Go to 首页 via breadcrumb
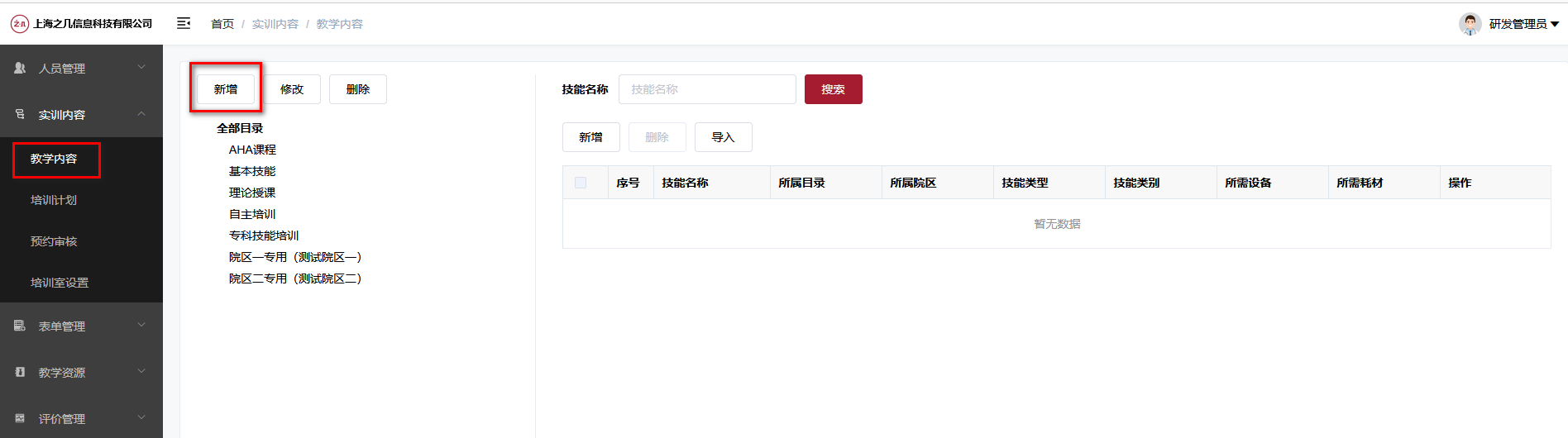The image size is (1568, 438). click(x=222, y=24)
